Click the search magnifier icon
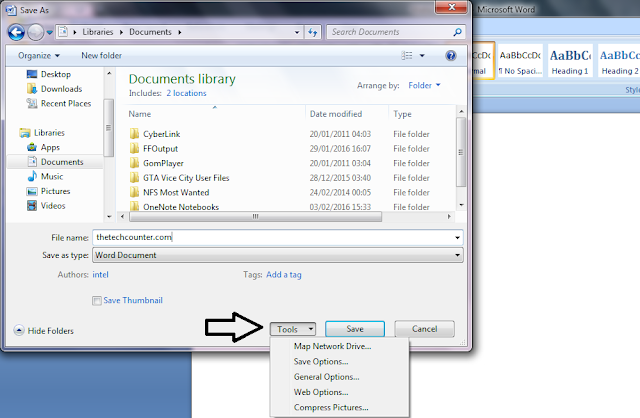The image size is (640, 418). tap(458, 32)
